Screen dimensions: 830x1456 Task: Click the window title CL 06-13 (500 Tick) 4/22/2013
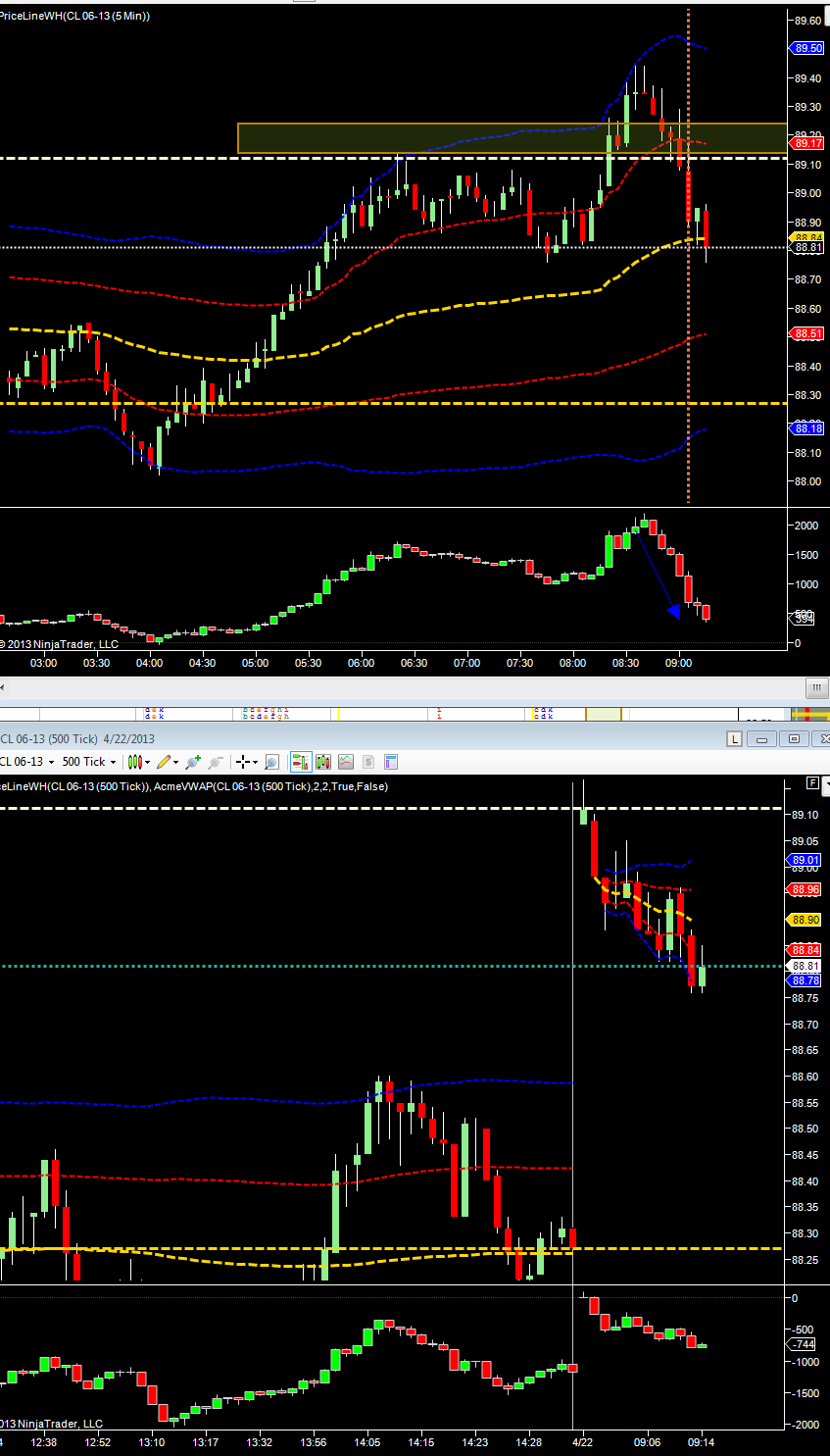point(77,738)
